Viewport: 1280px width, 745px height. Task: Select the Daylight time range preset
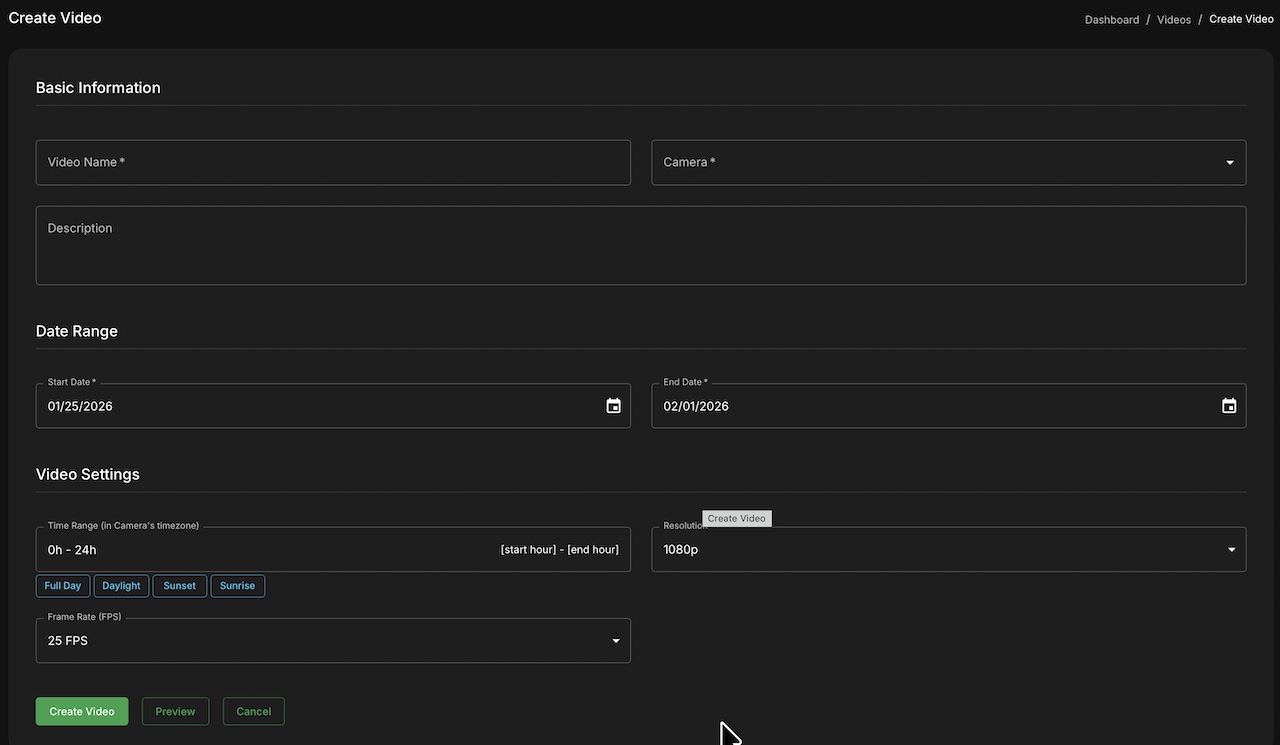(x=120, y=585)
